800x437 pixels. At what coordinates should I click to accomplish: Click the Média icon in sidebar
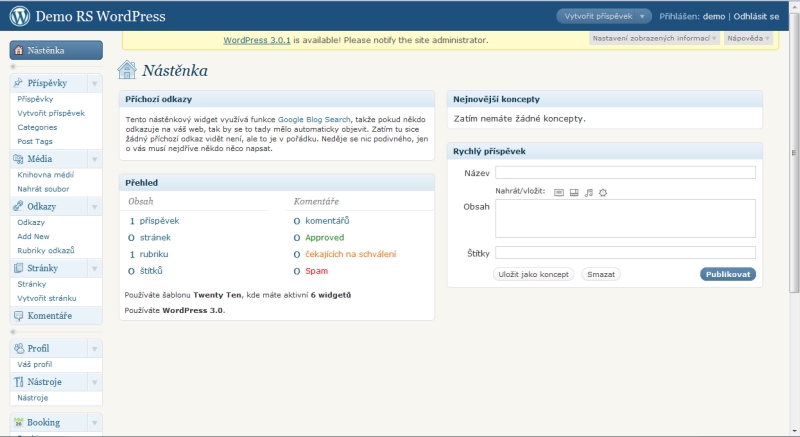tap(18, 159)
